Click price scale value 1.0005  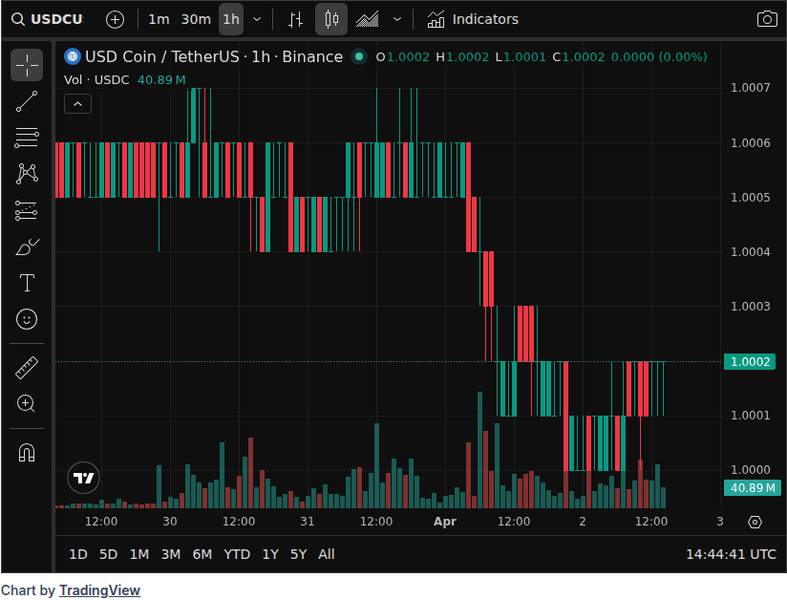750,197
